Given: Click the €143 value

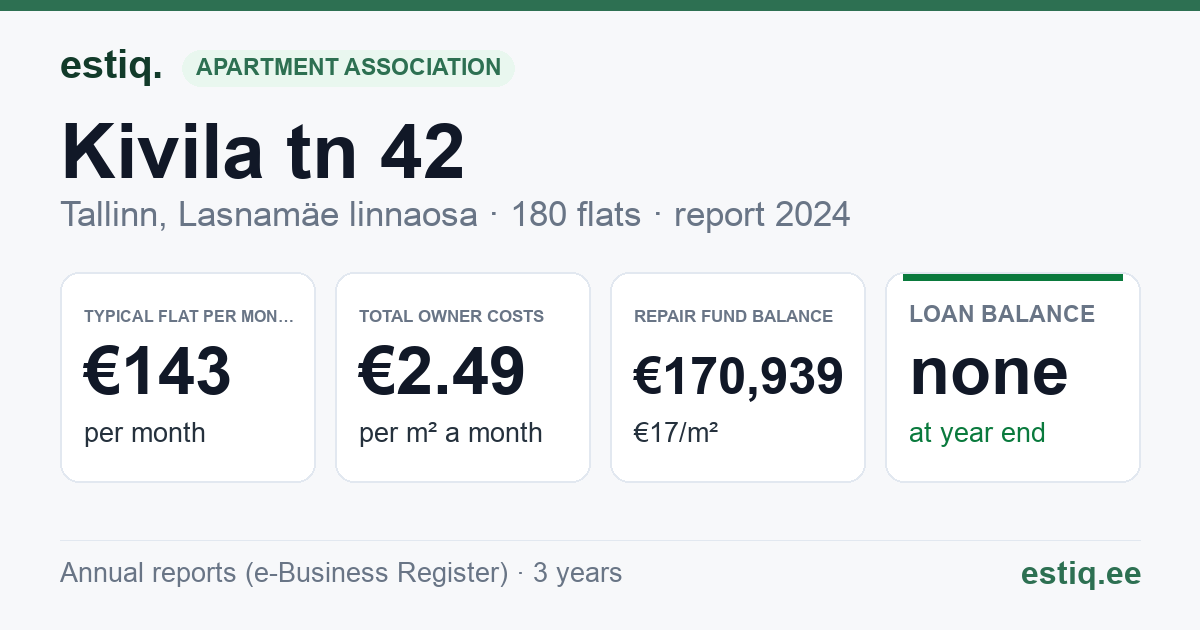Looking at the screenshot, I should point(157,371).
